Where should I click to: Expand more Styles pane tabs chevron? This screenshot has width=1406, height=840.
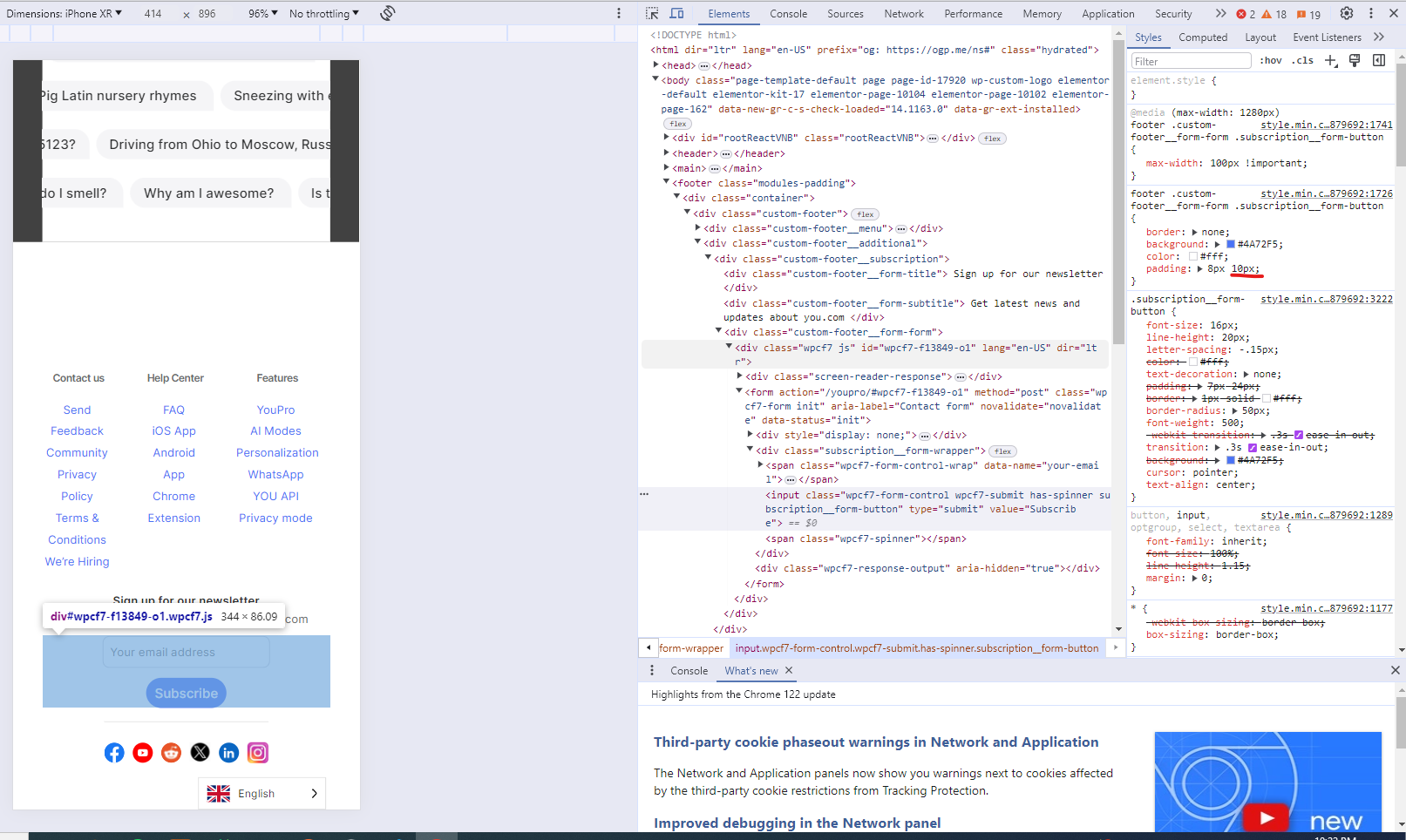pyautogui.click(x=1379, y=37)
